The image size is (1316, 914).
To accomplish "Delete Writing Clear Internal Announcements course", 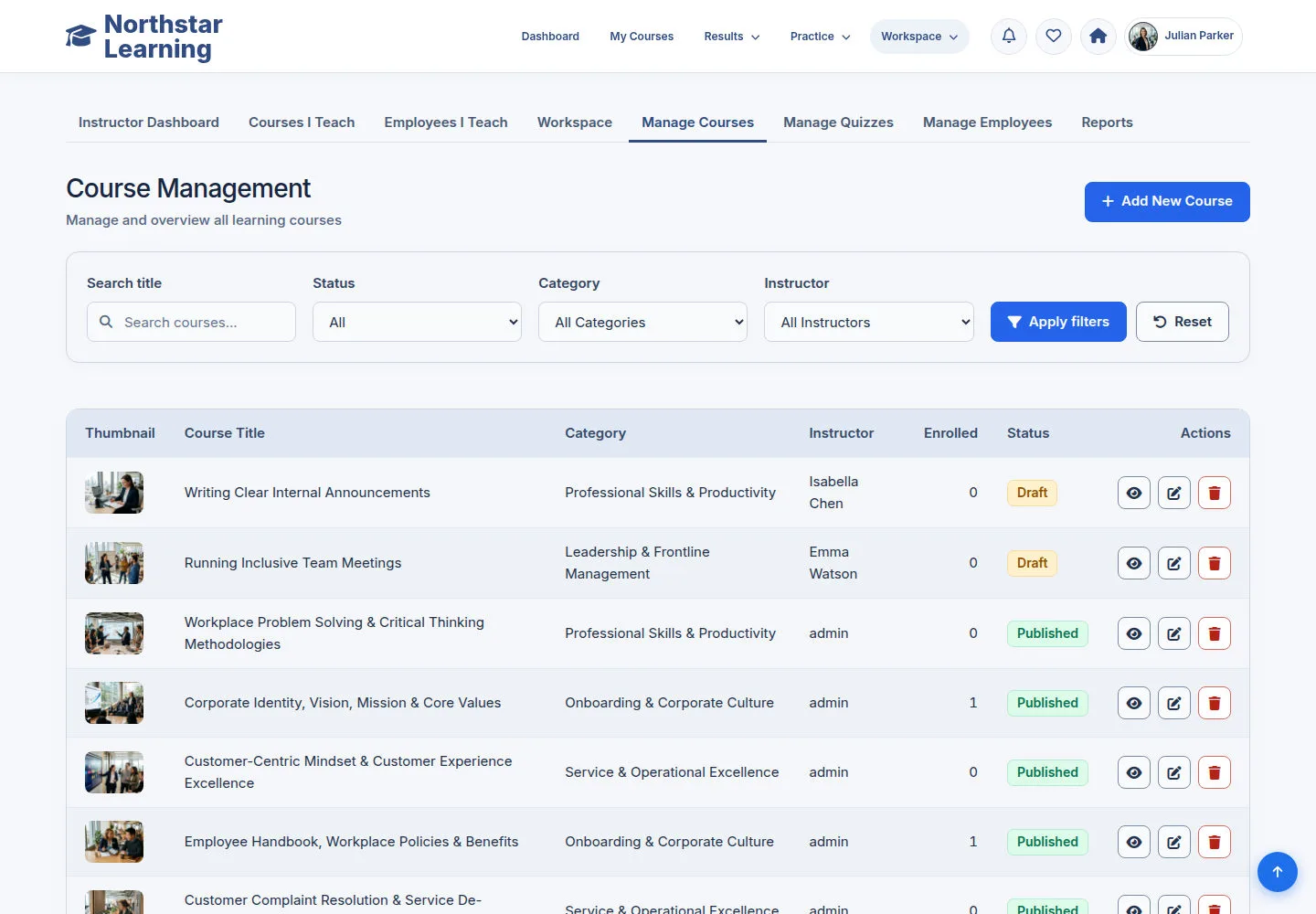I will pos(1215,493).
